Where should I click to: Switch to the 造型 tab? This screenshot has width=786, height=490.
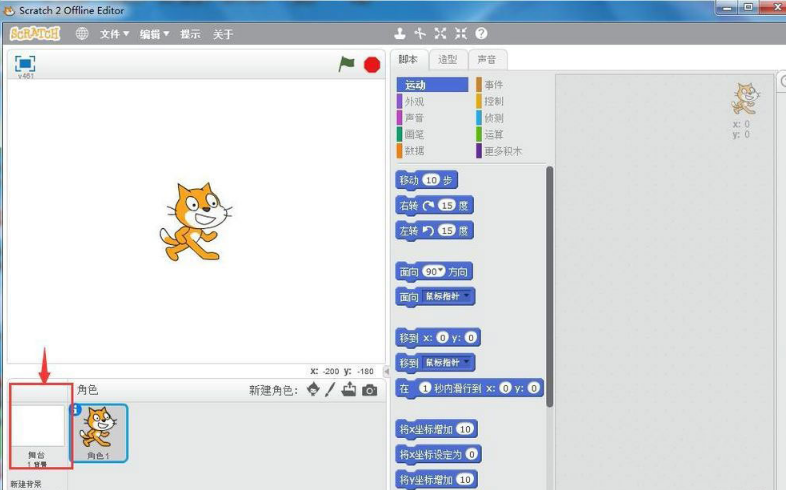pyautogui.click(x=448, y=60)
